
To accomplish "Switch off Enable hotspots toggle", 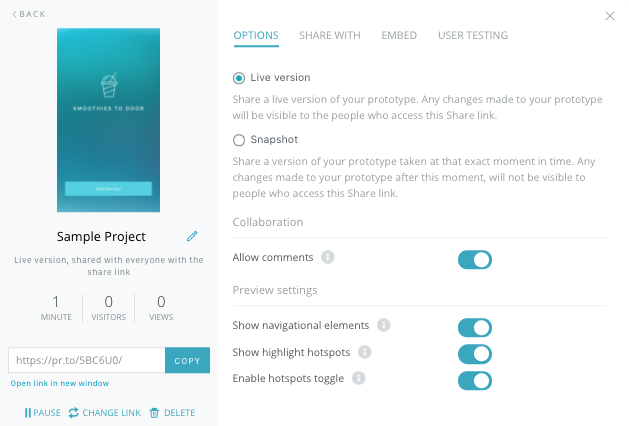I will pyautogui.click(x=475, y=381).
